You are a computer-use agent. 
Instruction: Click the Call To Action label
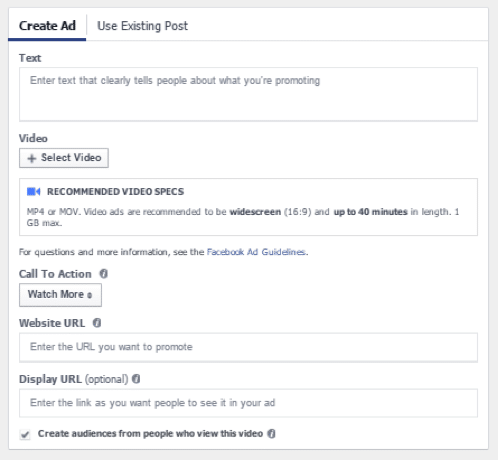(55, 274)
